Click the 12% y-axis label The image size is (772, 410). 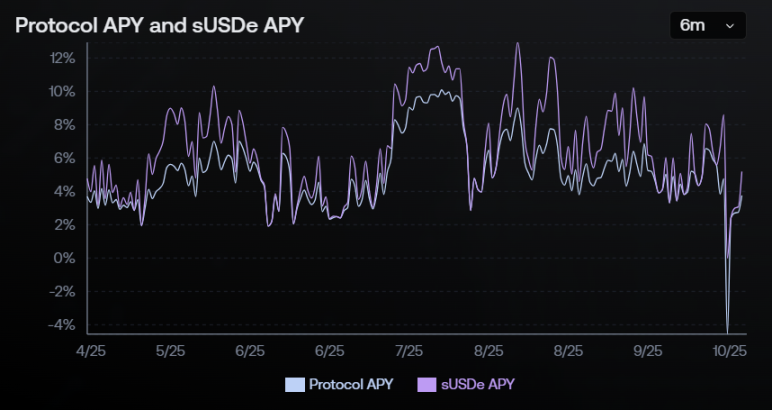click(62, 58)
